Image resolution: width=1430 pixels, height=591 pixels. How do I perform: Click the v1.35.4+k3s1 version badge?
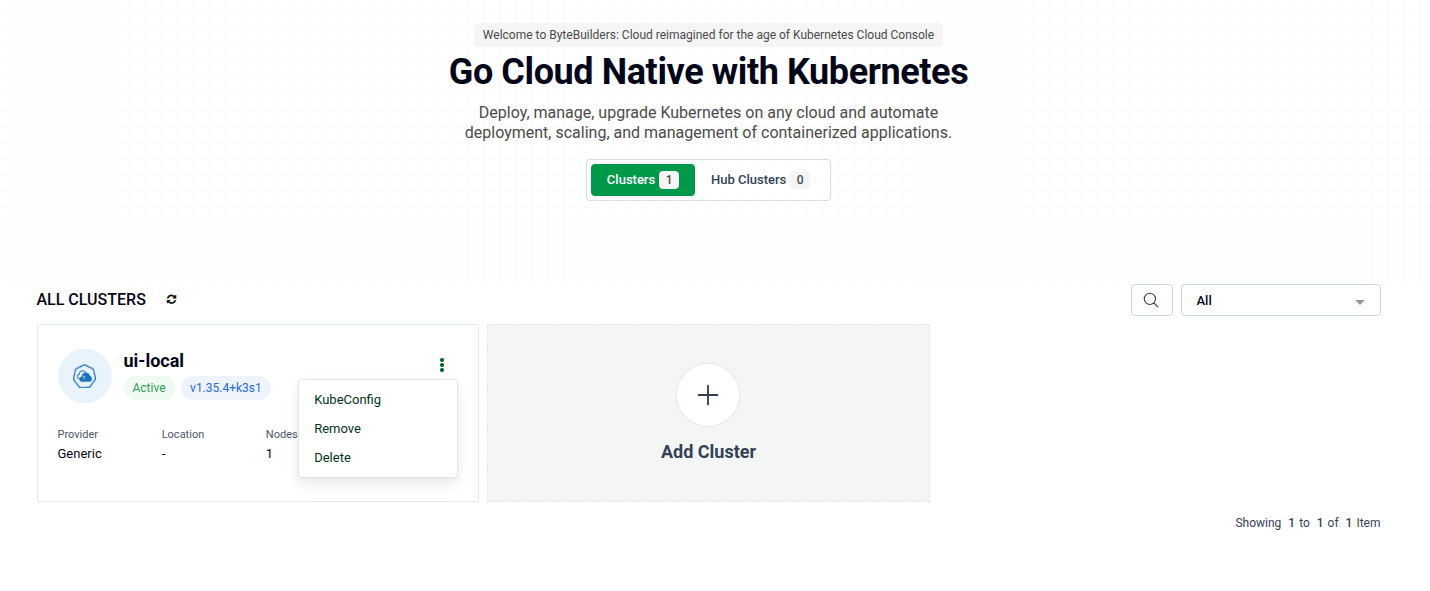point(225,388)
